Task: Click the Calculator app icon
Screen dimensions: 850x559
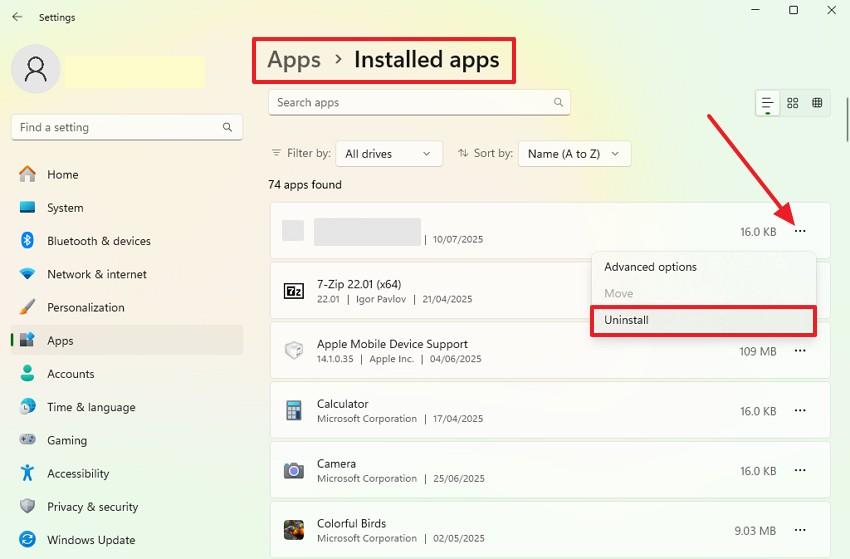Action: 294,410
